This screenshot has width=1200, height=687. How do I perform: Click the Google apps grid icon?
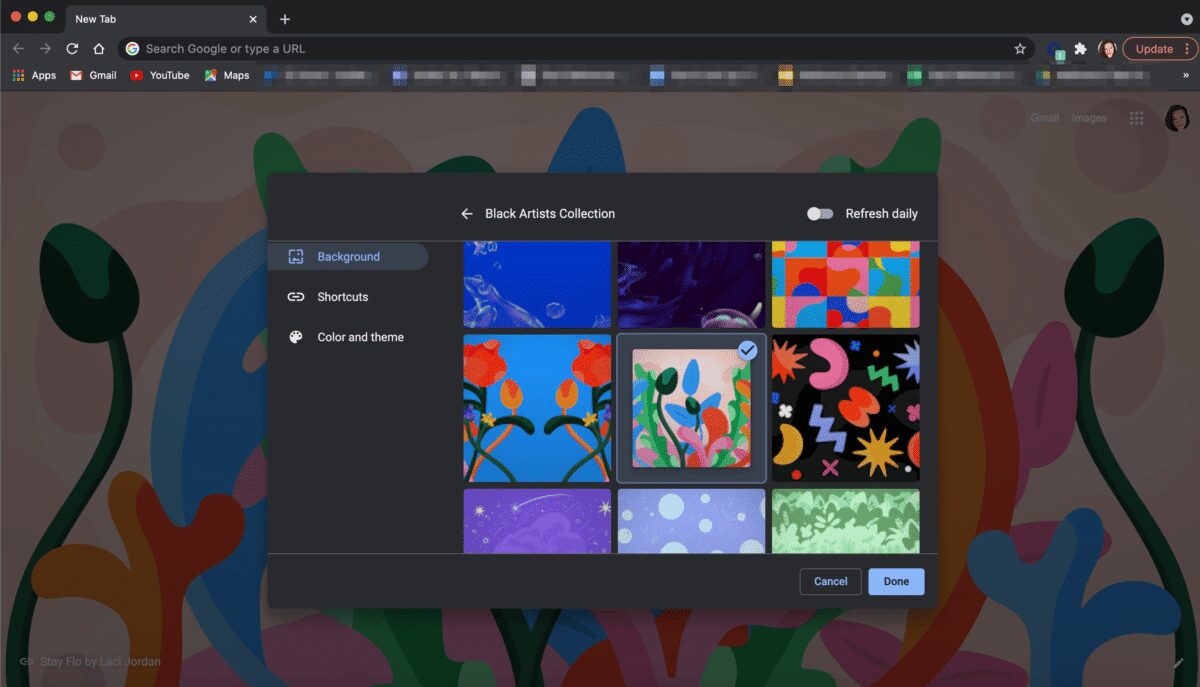(1137, 118)
